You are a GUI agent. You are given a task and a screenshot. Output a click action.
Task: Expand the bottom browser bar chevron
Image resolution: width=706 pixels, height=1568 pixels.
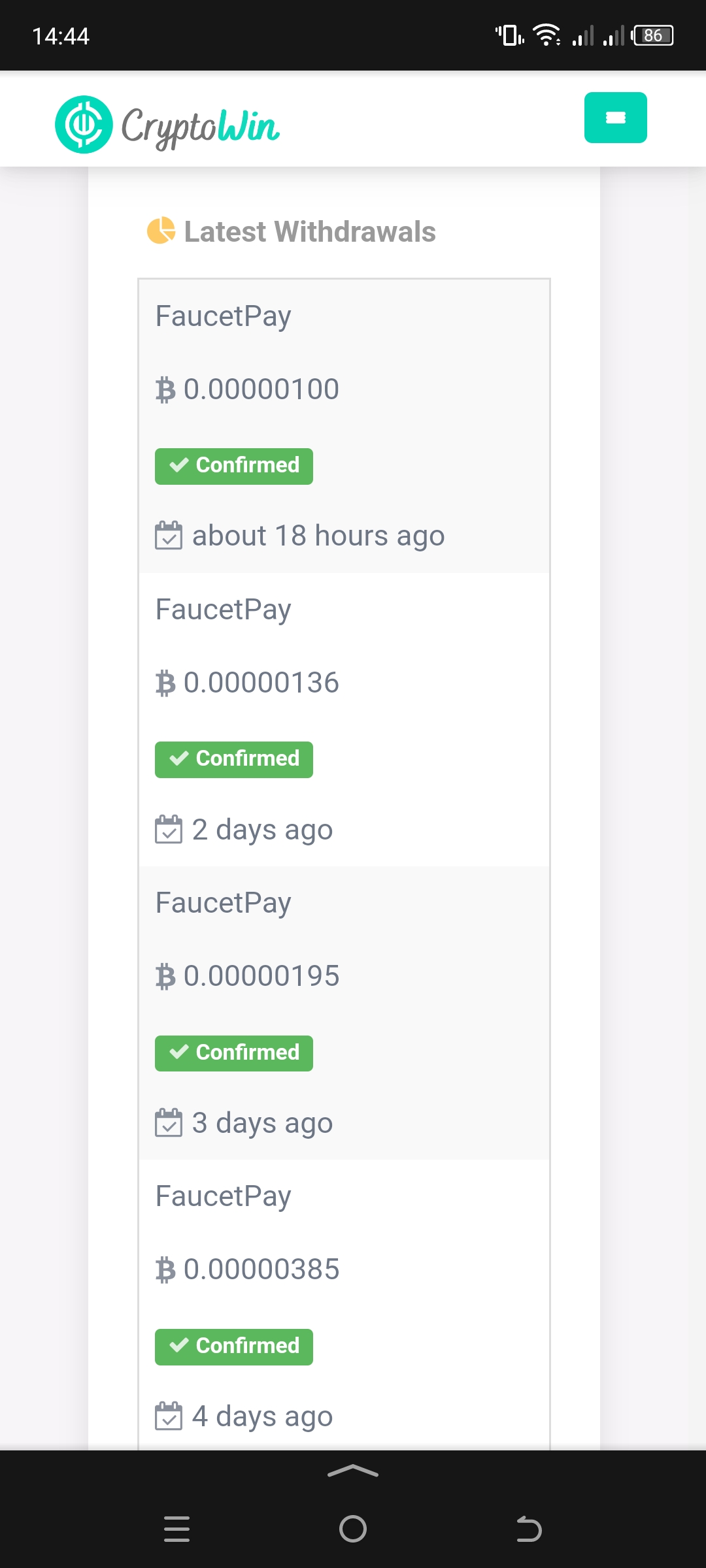click(353, 1471)
